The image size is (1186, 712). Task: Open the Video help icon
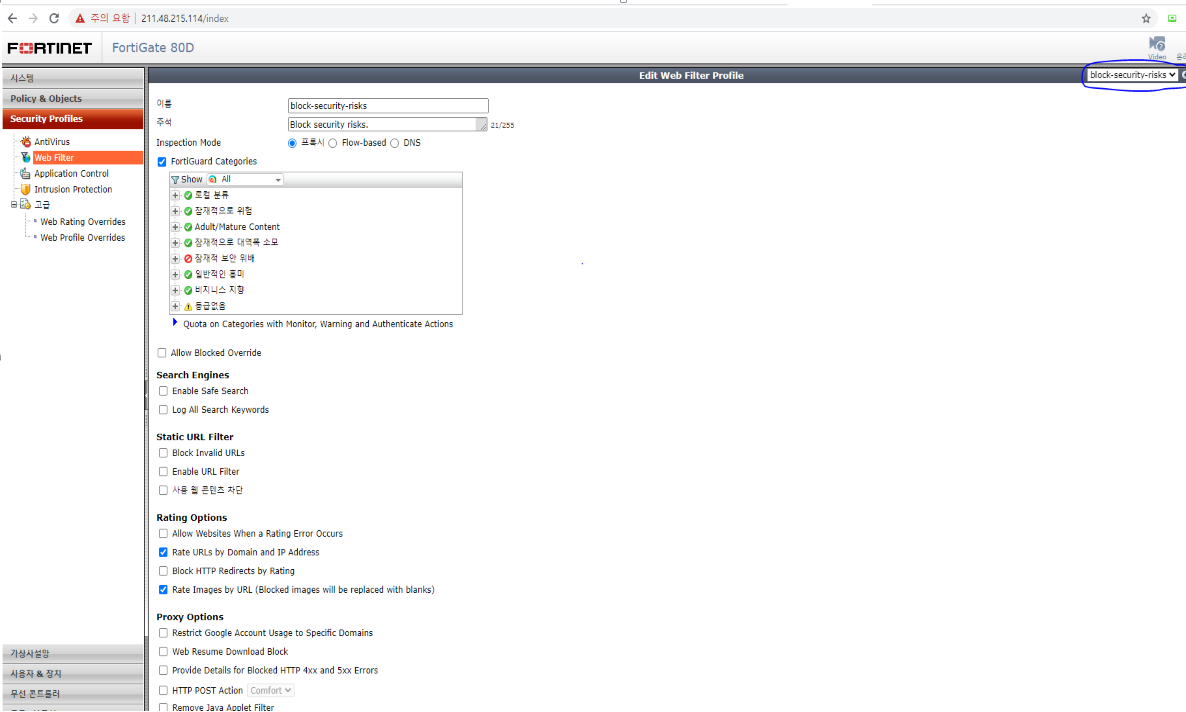point(1157,44)
